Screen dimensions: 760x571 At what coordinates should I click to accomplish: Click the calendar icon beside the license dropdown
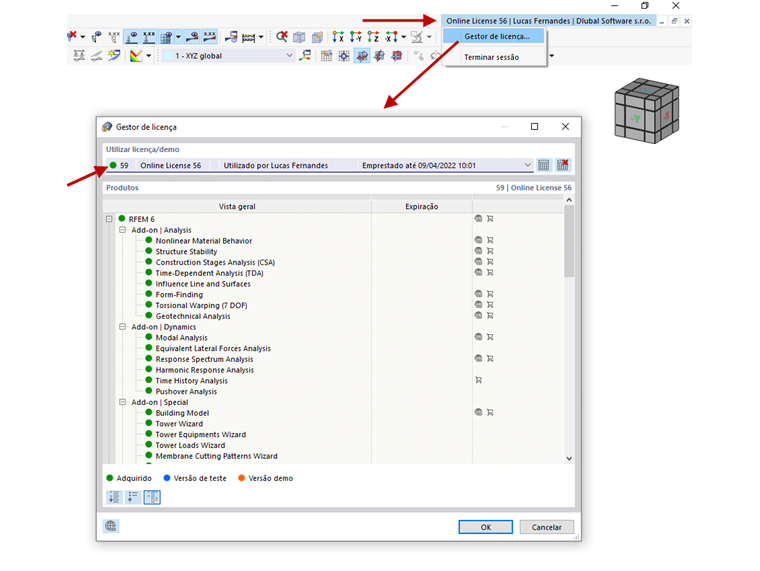(544, 165)
